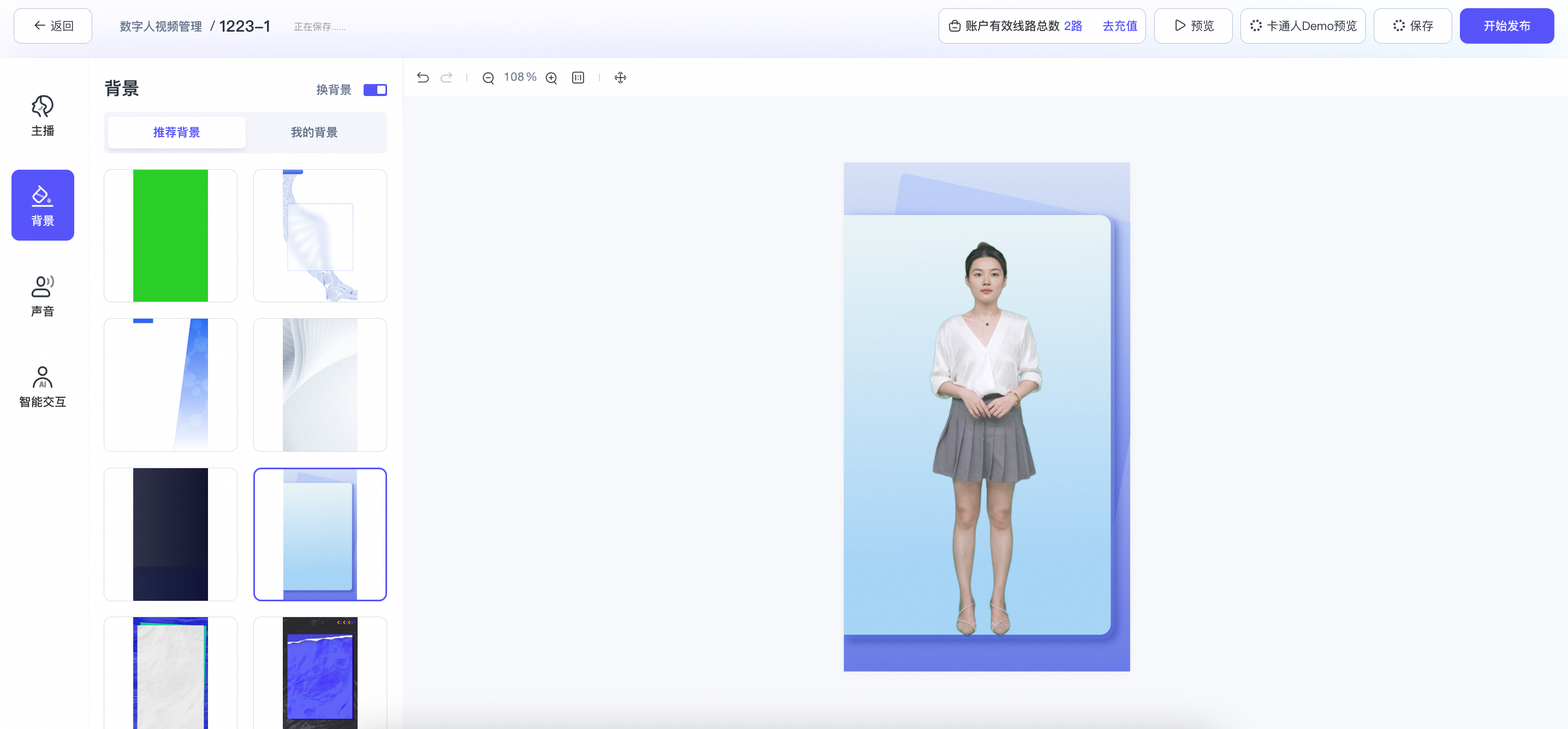Select the 背景 background sidebar item
The width and height of the screenshot is (1568, 729).
pos(43,205)
